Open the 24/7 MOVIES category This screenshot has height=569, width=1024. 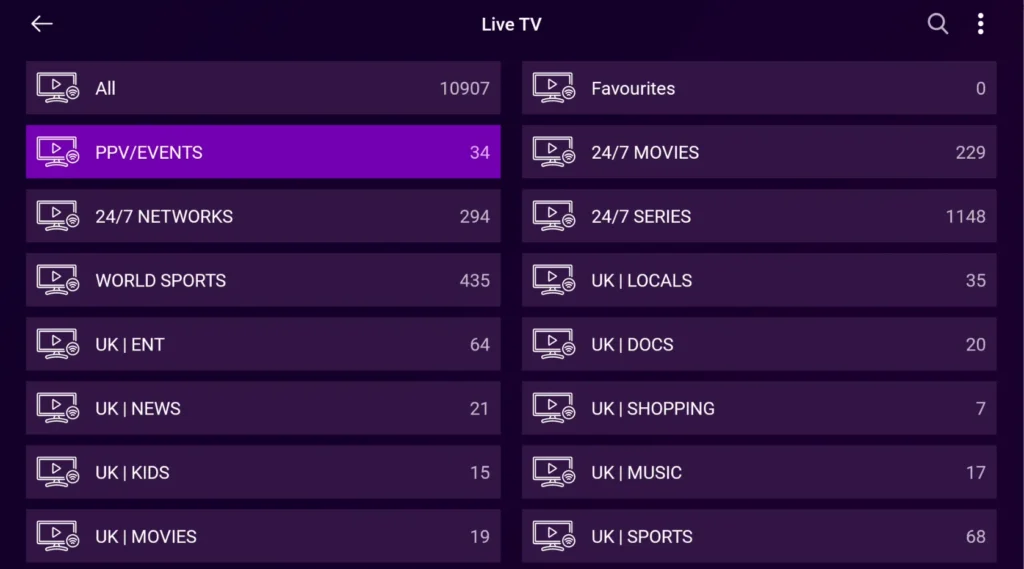(759, 152)
